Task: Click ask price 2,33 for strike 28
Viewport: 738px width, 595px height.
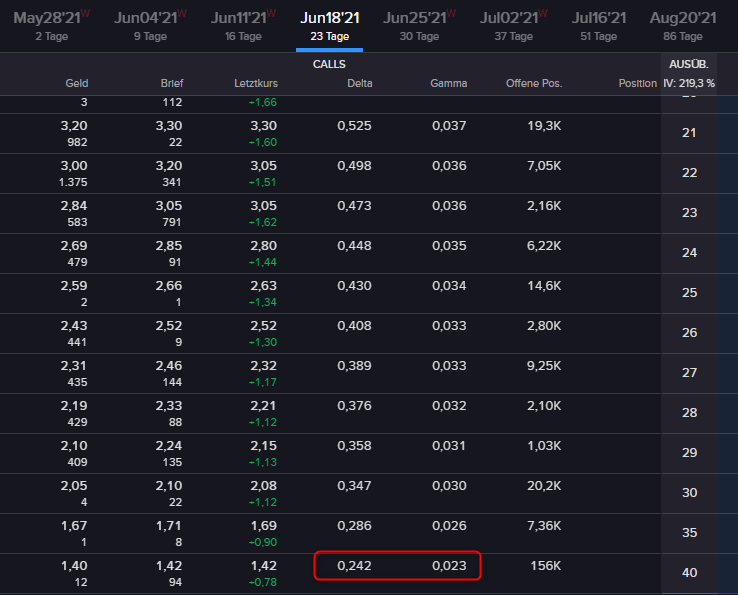Action: (169, 406)
